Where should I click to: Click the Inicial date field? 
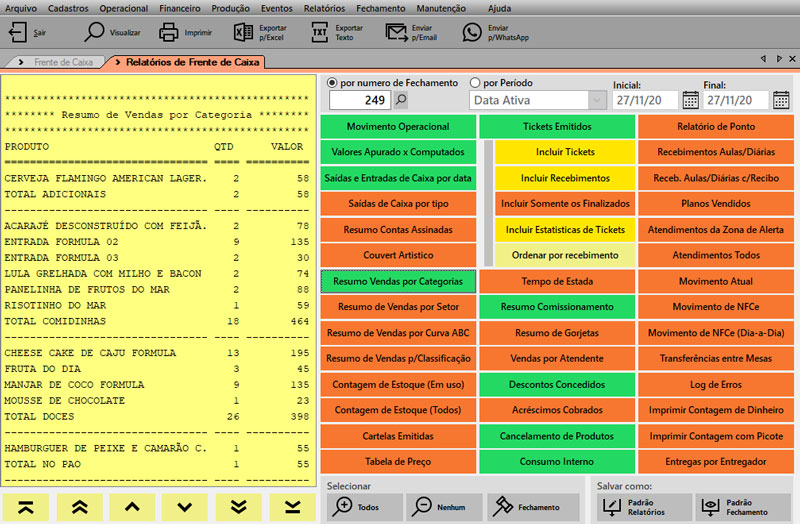pos(645,100)
